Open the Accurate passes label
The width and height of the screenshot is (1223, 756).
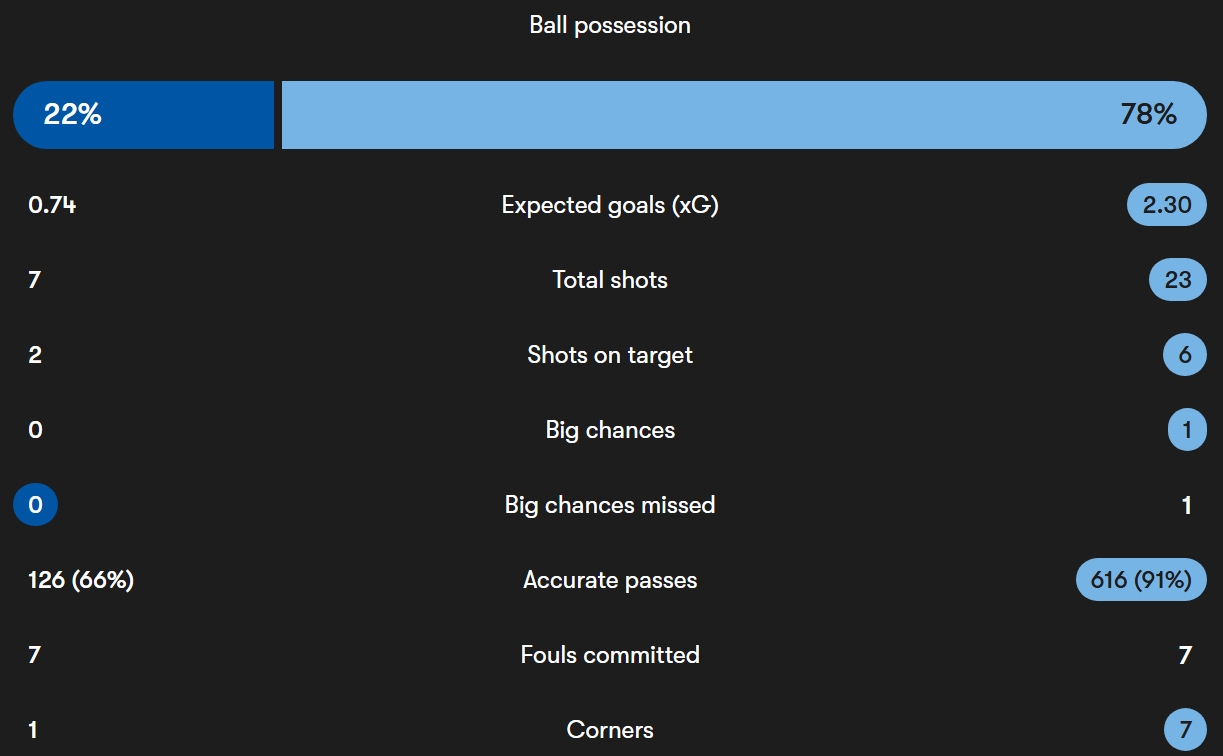(x=610, y=580)
